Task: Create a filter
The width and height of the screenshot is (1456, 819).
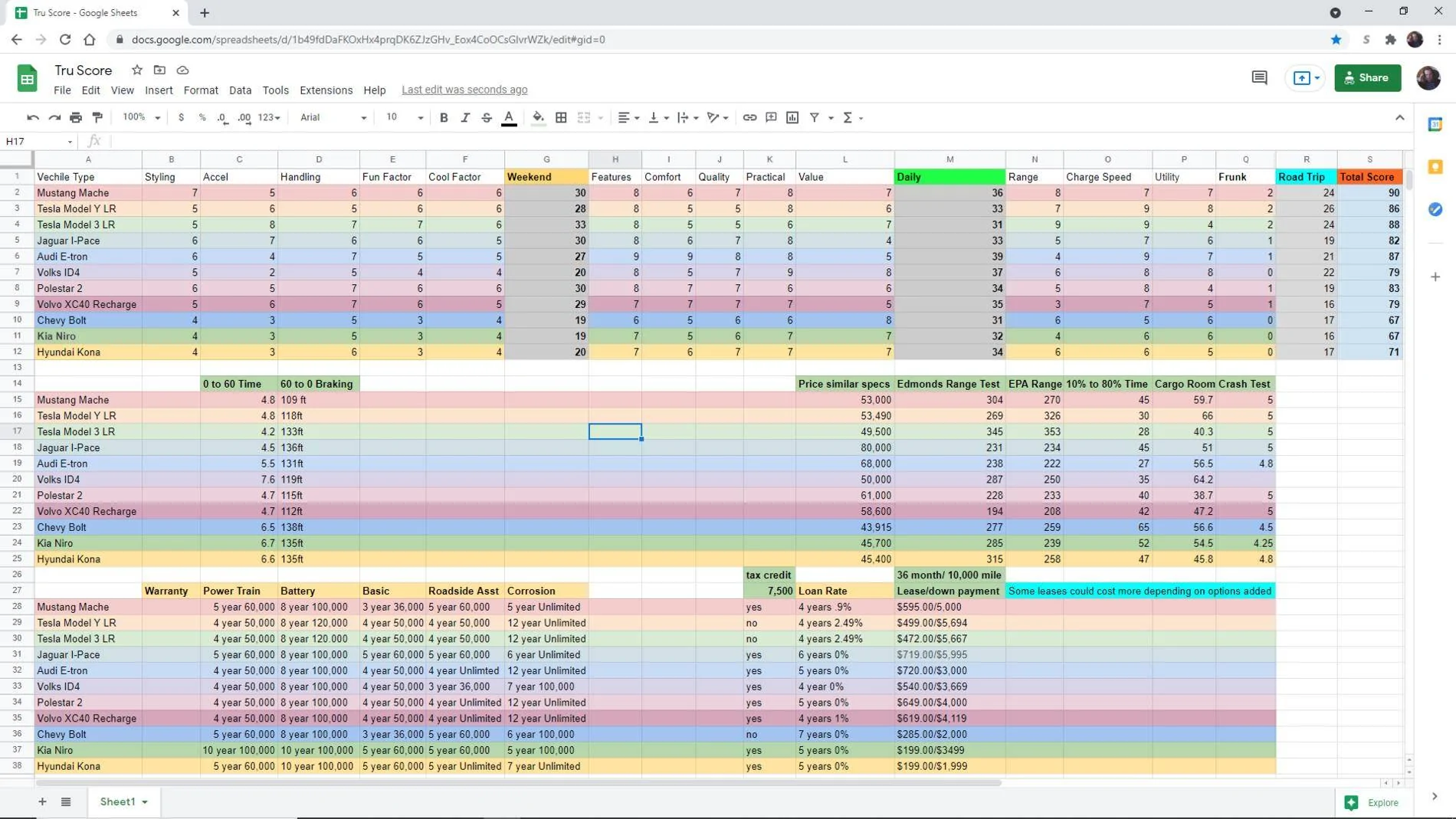Action: click(x=815, y=117)
